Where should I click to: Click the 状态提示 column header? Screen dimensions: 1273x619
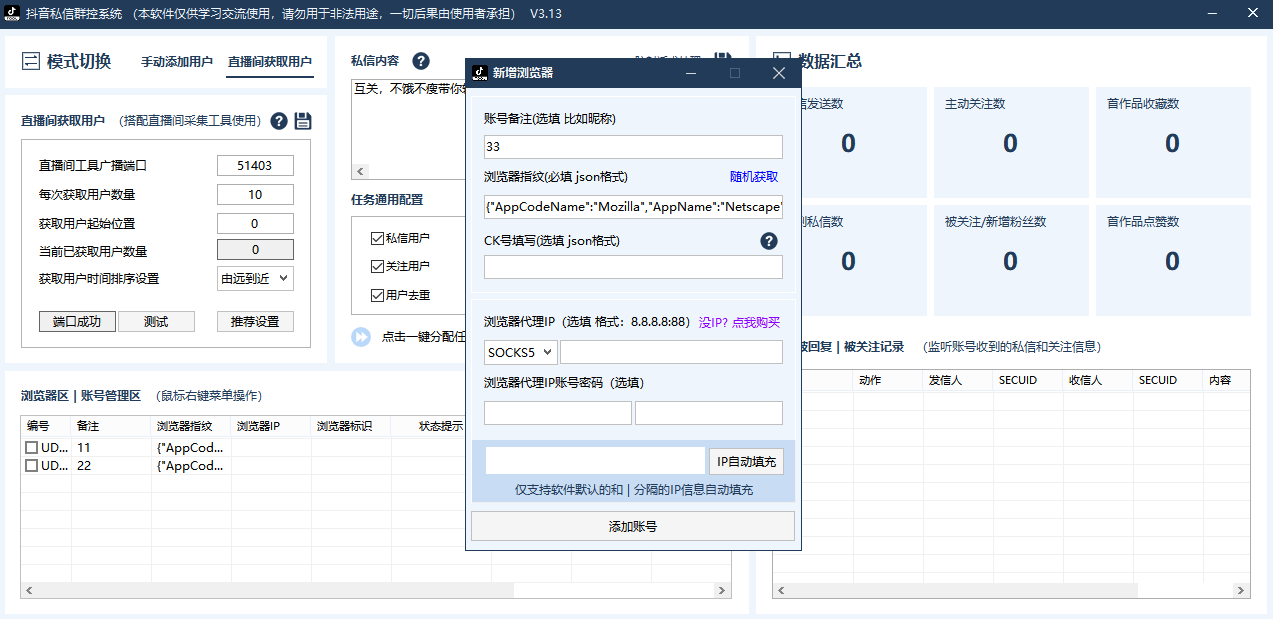441,426
